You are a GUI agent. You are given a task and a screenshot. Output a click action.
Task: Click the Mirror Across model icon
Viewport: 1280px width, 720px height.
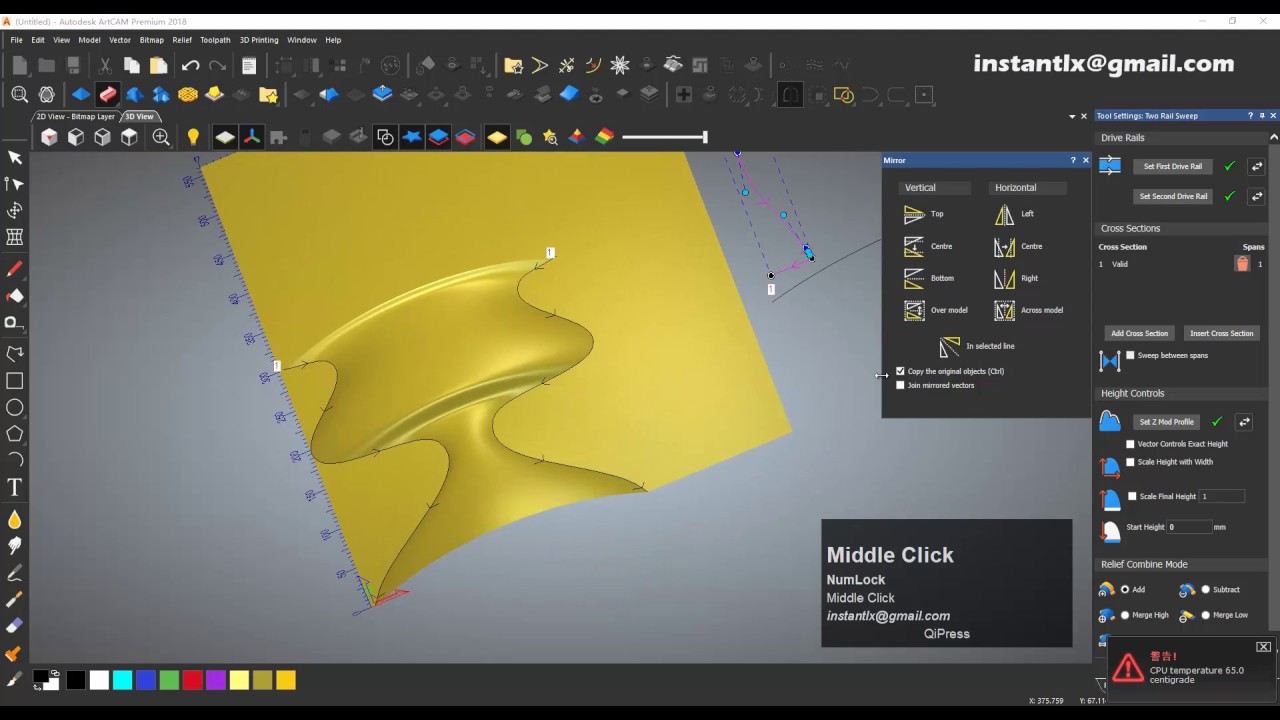(x=1004, y=310)
